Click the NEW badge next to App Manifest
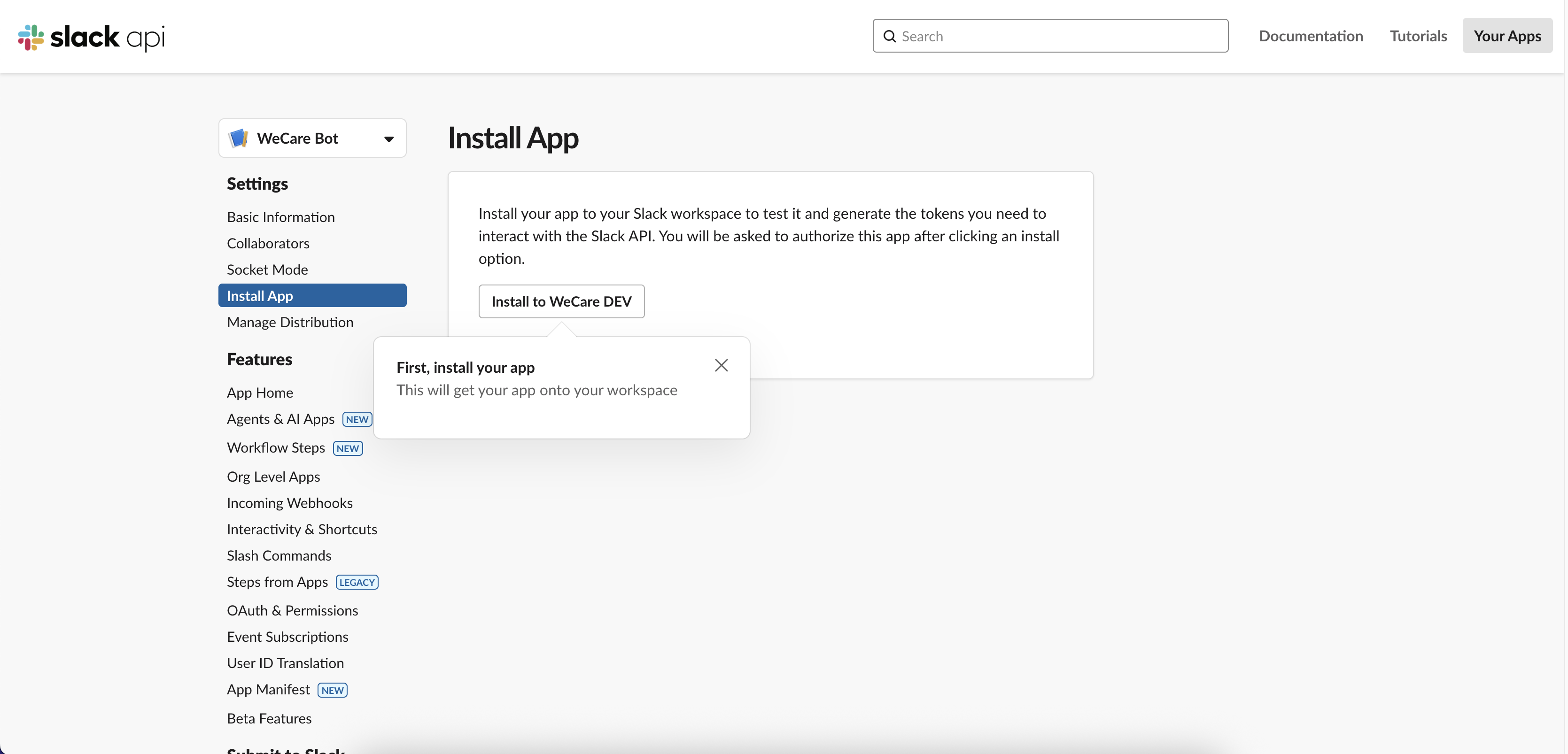This screenshot has height=754, width=1568. pyautogui.click(x=333, y=690)
